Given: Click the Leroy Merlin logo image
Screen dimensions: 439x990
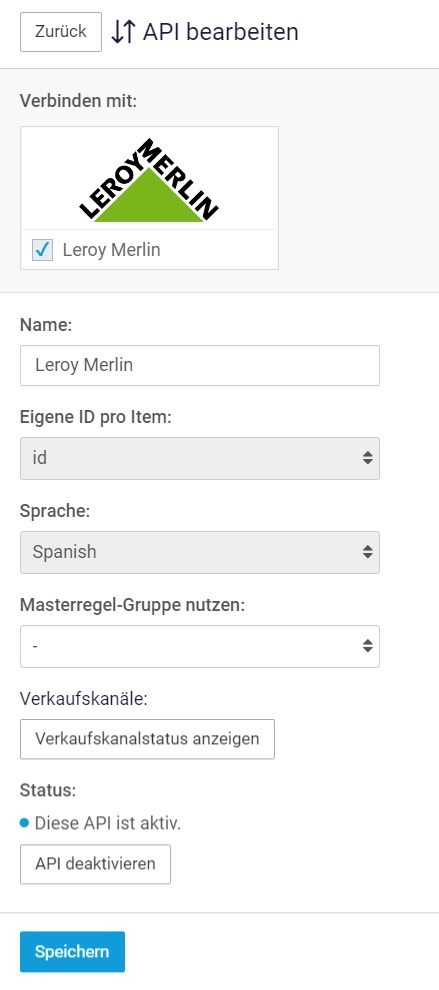Looking at the screenshot, I should (x=149, y=180).
